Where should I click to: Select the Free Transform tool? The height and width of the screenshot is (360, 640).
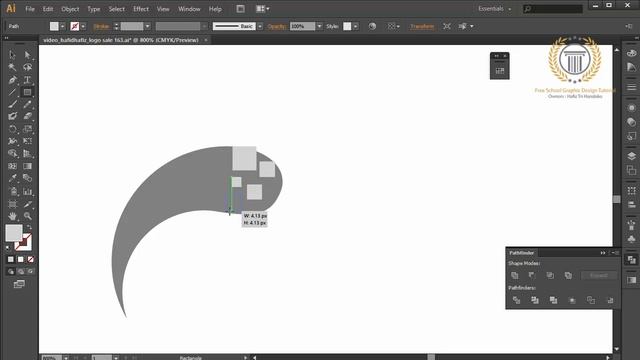pyautogui.click(x=27, y=141)
